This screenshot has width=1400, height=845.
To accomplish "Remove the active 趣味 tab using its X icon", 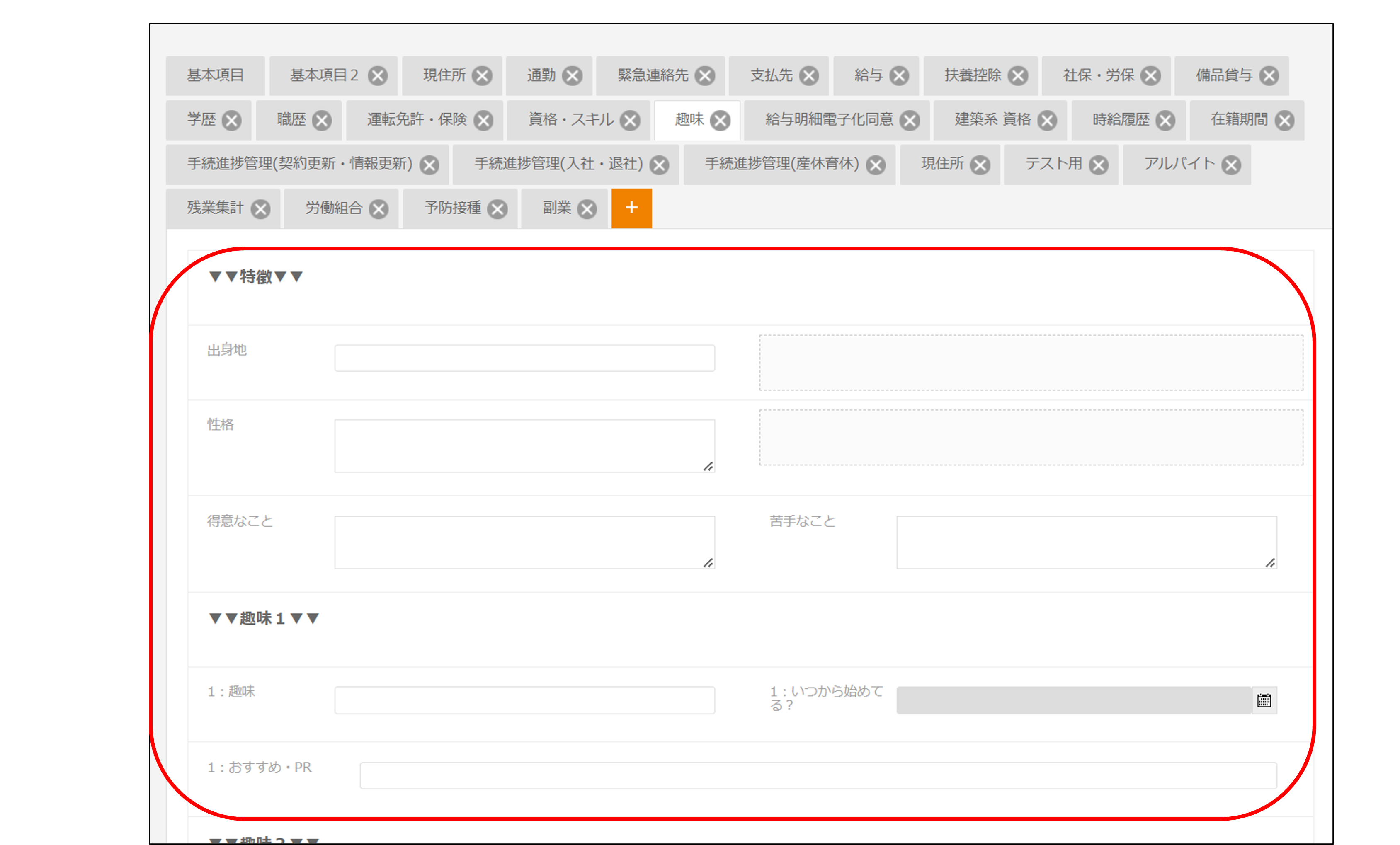I will point(721,121).
